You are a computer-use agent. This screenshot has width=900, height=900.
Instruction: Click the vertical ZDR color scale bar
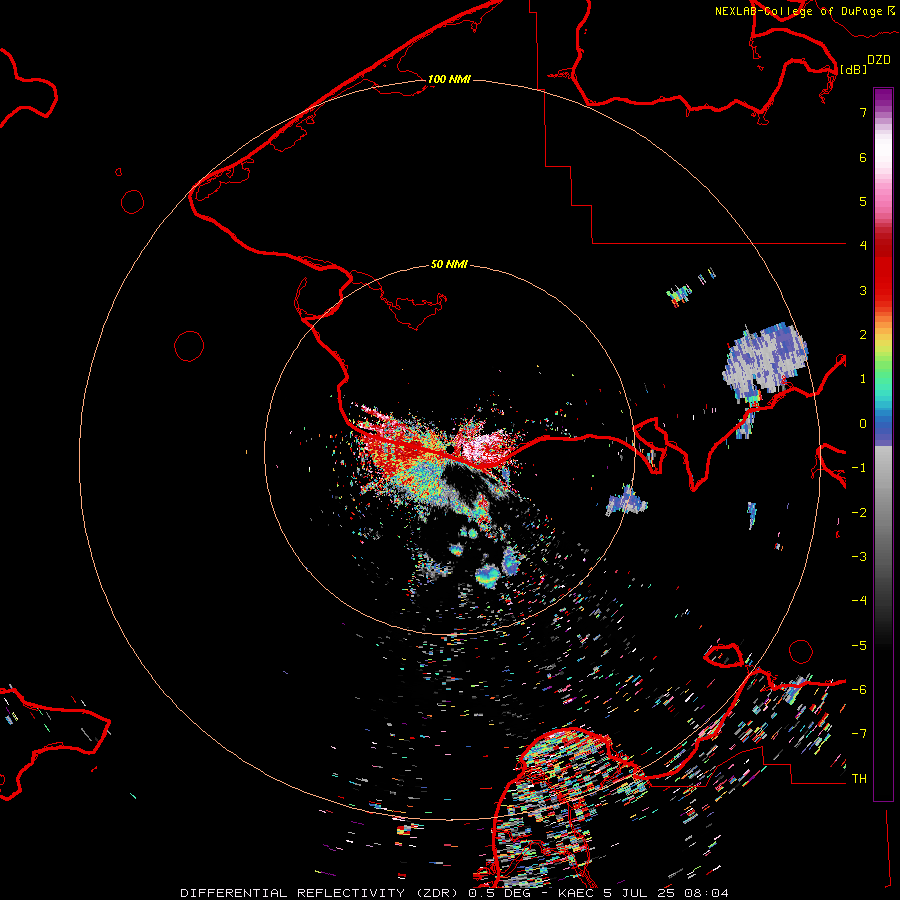click(x=883, y=444)
